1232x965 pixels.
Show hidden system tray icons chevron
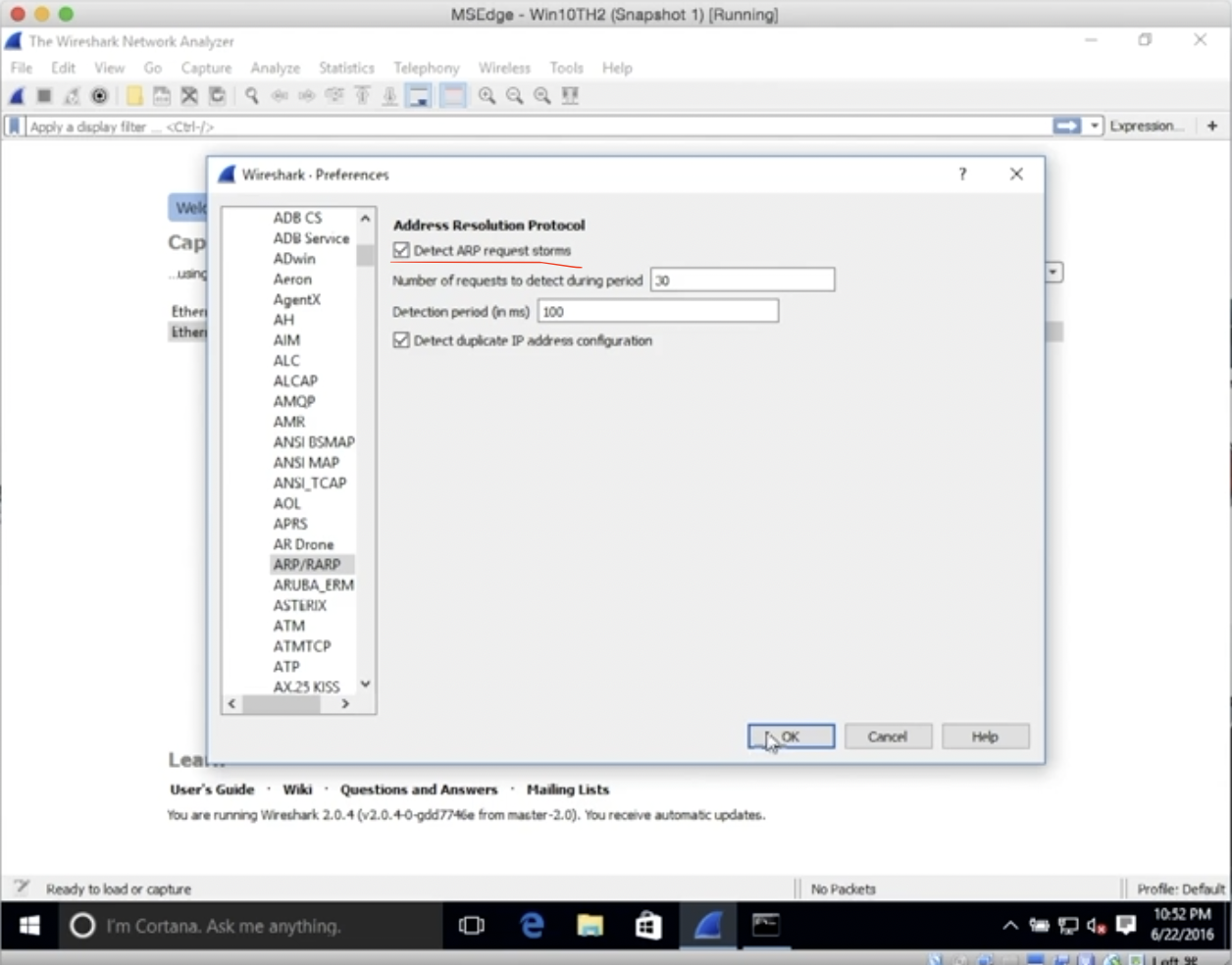click(x=1009, y=925)
